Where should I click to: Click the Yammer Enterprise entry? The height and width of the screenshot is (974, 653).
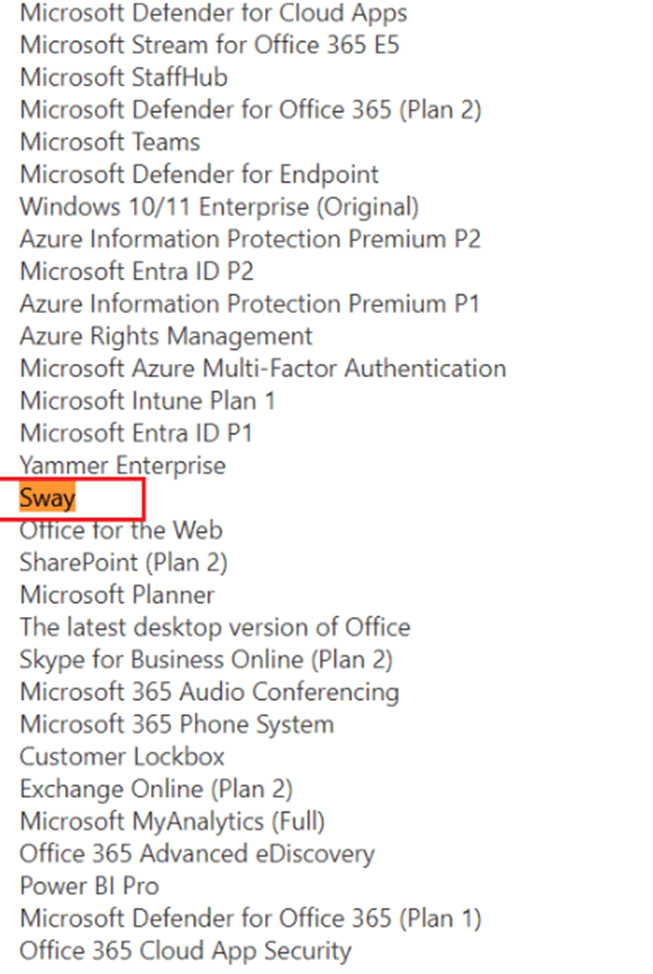click(x=122, y=465)
